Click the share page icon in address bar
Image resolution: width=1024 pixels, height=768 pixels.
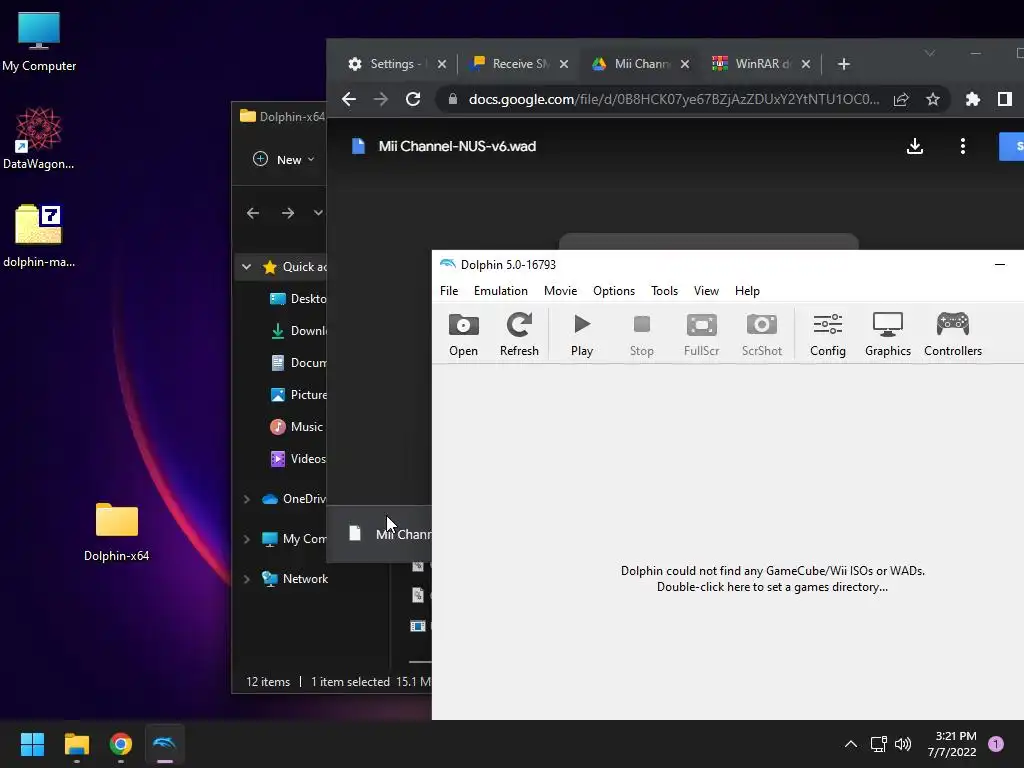coord(901,99)
